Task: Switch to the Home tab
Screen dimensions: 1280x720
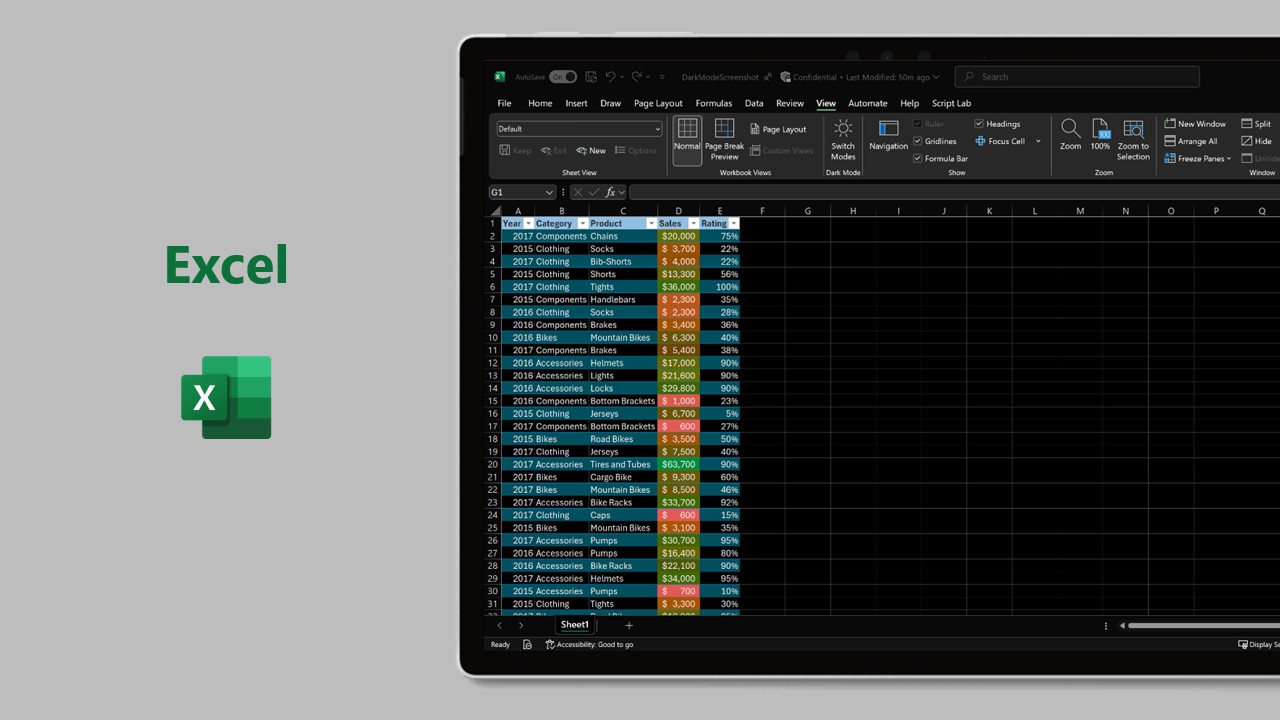Action: [540, 103]
